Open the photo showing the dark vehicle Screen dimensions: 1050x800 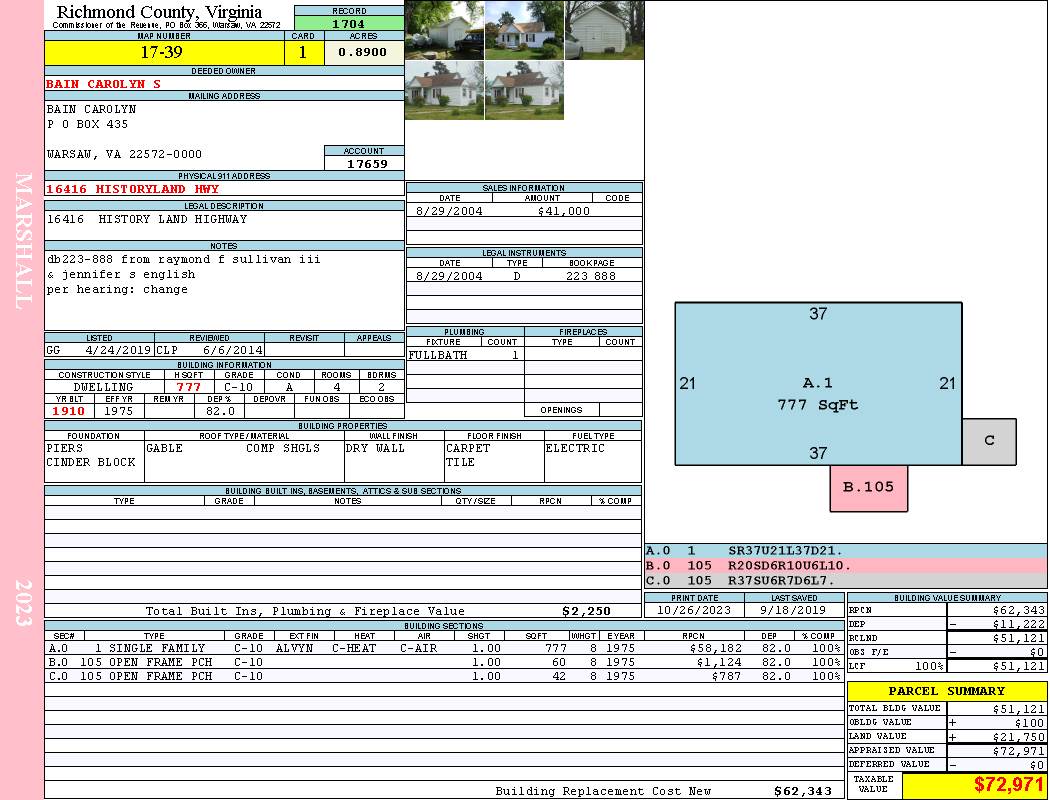pyautogui.click(x=444, y=30)
